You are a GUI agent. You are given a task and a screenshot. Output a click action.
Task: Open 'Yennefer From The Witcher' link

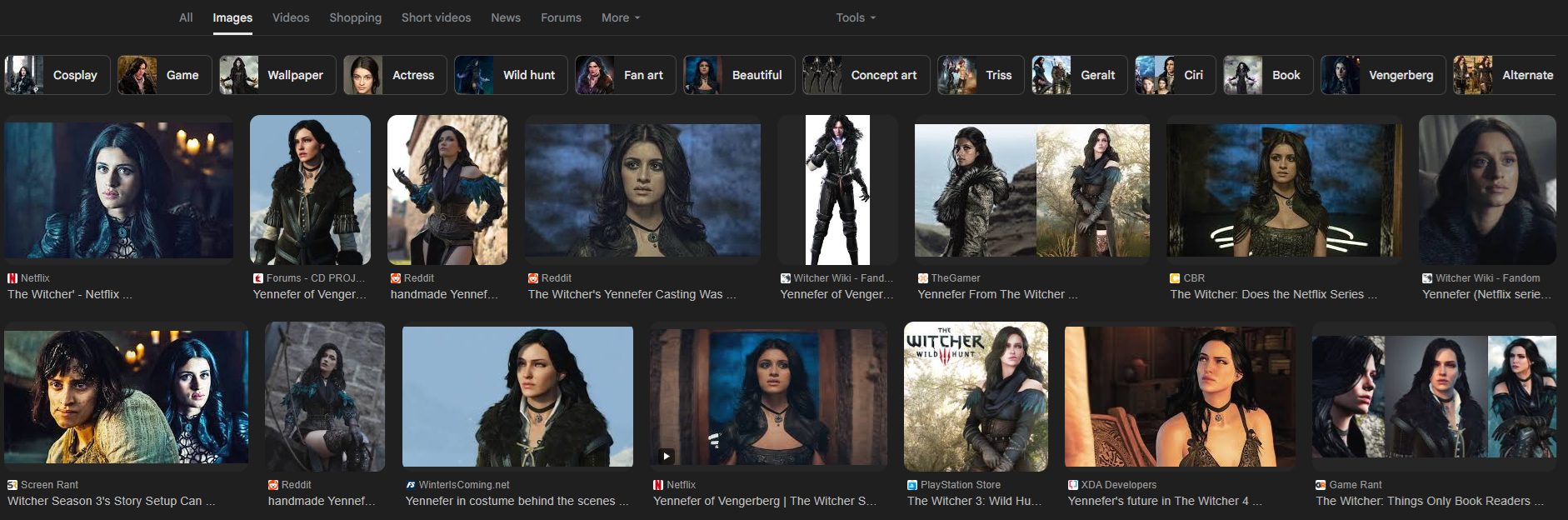pyautogui.click(x=998, y=294)
